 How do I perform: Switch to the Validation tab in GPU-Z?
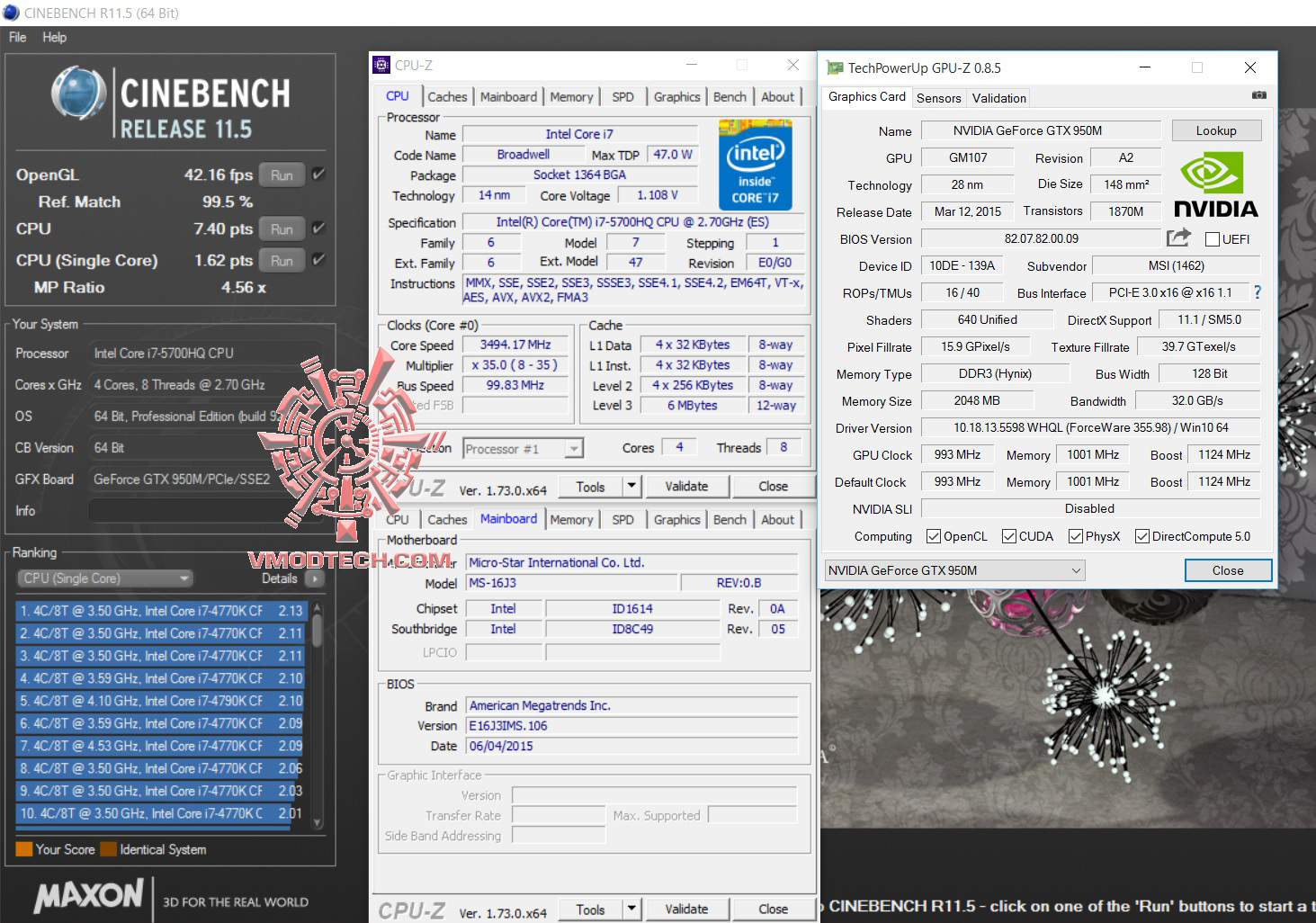(998, 98)
